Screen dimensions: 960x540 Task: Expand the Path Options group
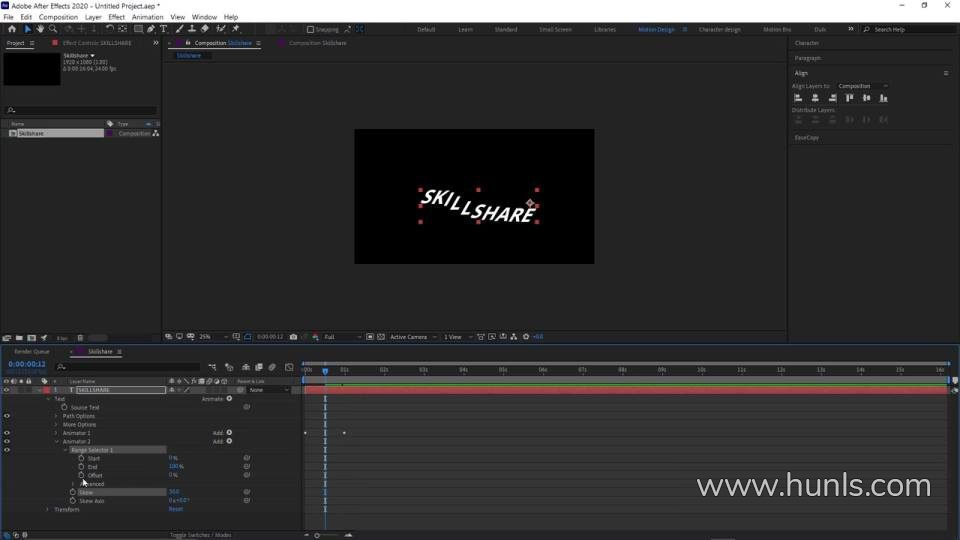click(x=56, y=416)
